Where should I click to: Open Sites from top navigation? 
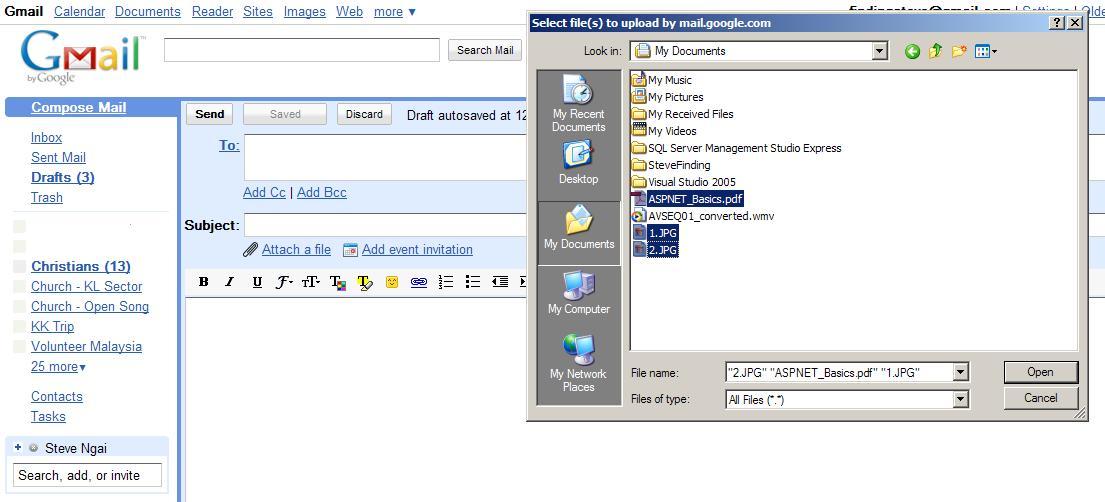[x=258, y=12]
